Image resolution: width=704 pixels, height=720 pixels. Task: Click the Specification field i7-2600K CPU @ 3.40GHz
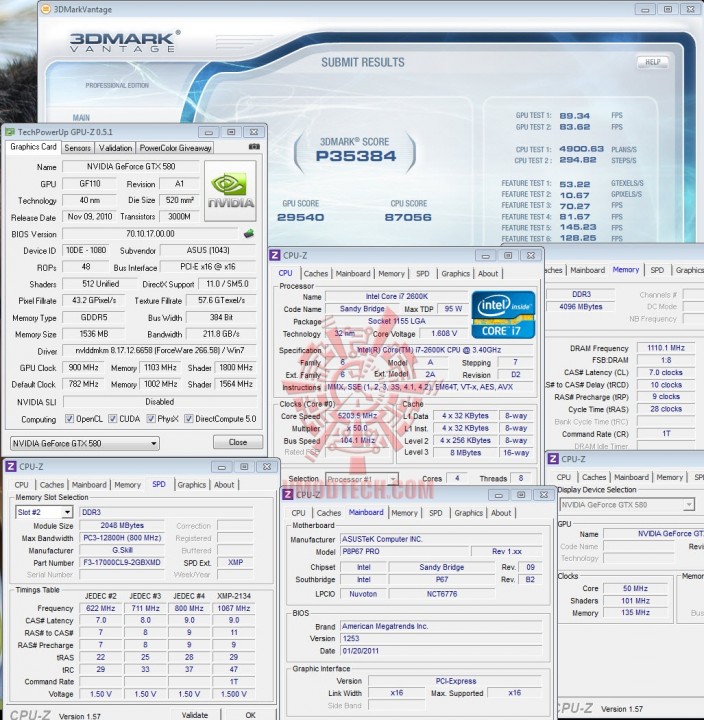(429, 350)
